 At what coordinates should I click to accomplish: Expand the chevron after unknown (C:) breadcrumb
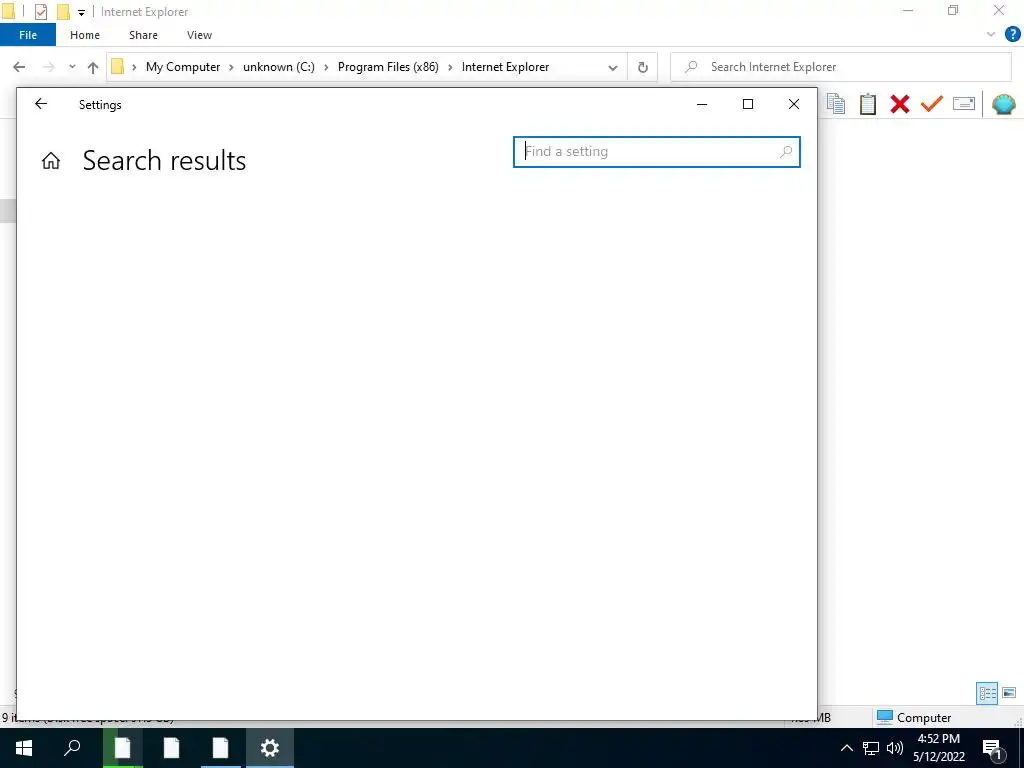pyautogui.click(x=327, y=67)
